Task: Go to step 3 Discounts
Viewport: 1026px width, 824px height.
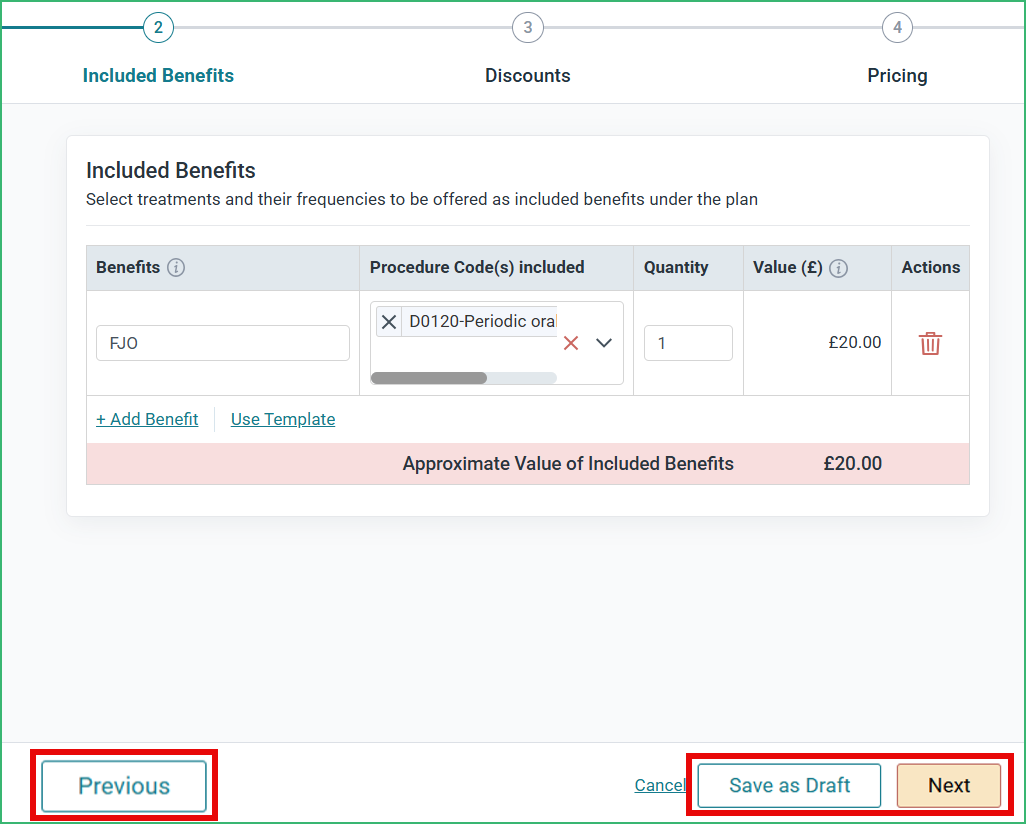Action: pyautogui.click(x=527, y=27)
